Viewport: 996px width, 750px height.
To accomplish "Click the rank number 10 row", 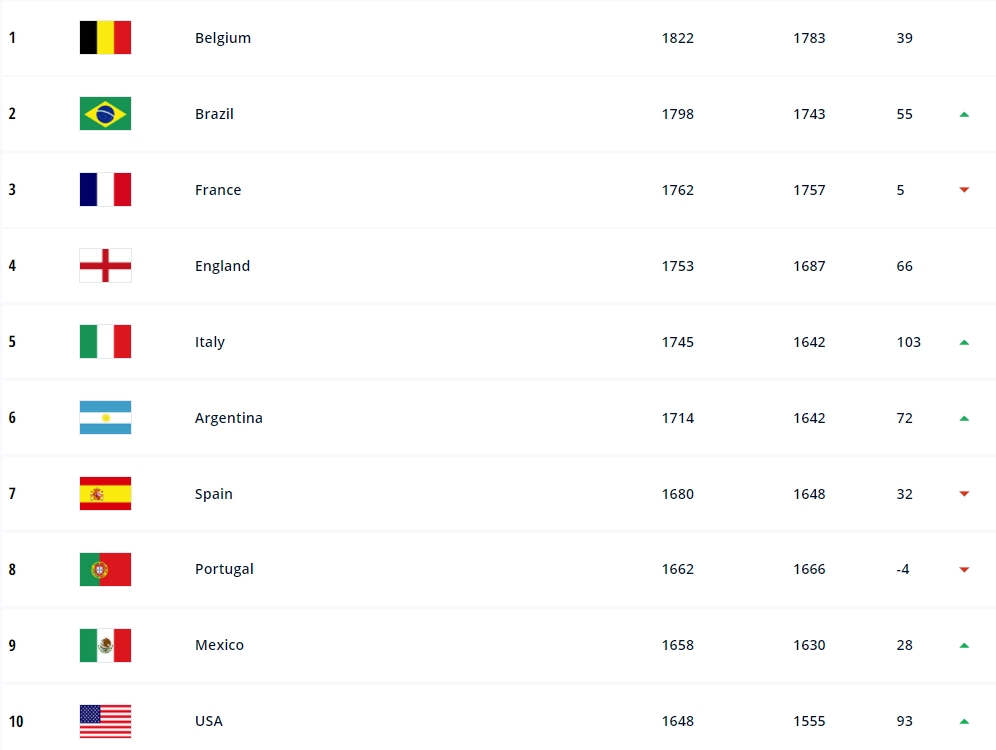I will click(498, 721).
